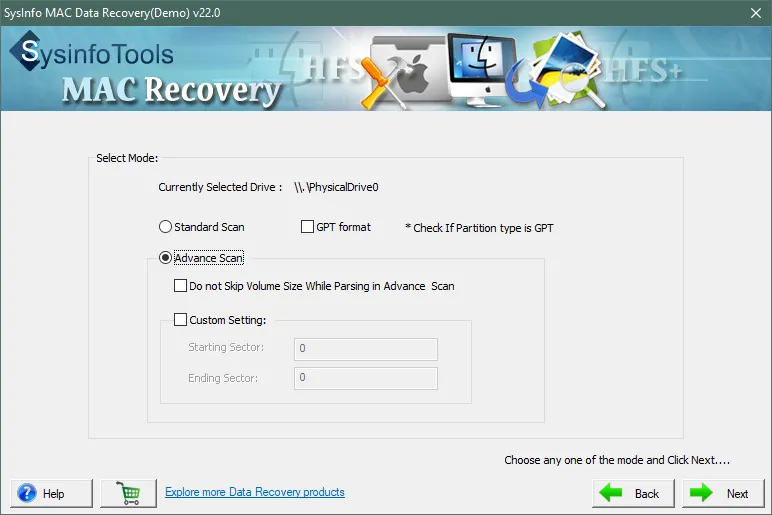Select the Standard Scan radio option
The height and width of the screenshot is (515, 772).
(166, 227)
